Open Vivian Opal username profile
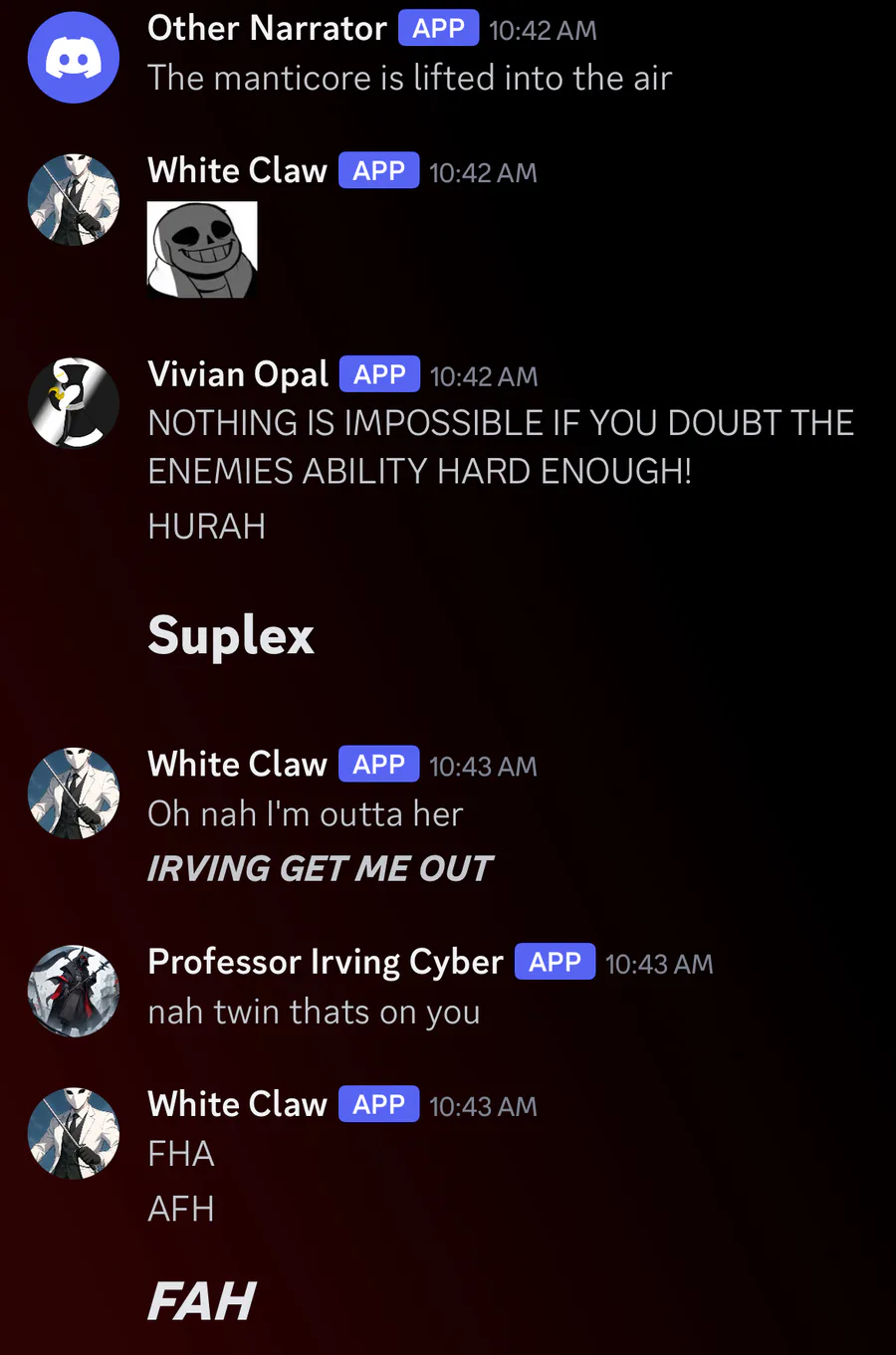 238,374
